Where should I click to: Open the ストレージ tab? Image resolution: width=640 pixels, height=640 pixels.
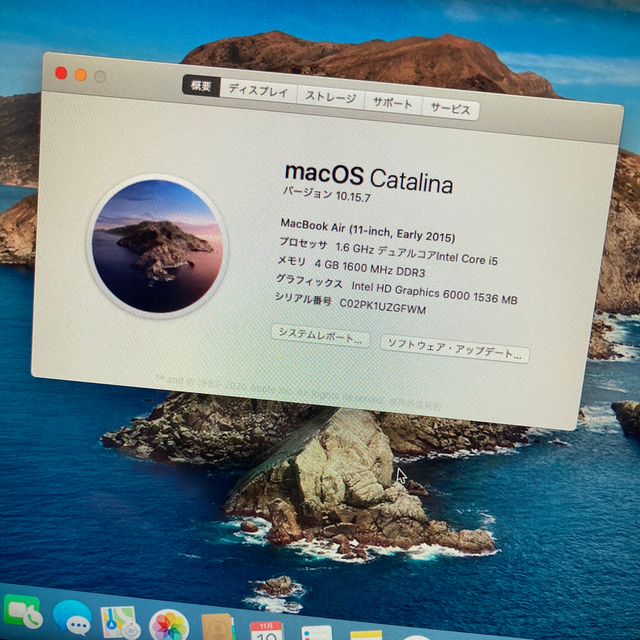pyautogui.click(x=330, y=97)
